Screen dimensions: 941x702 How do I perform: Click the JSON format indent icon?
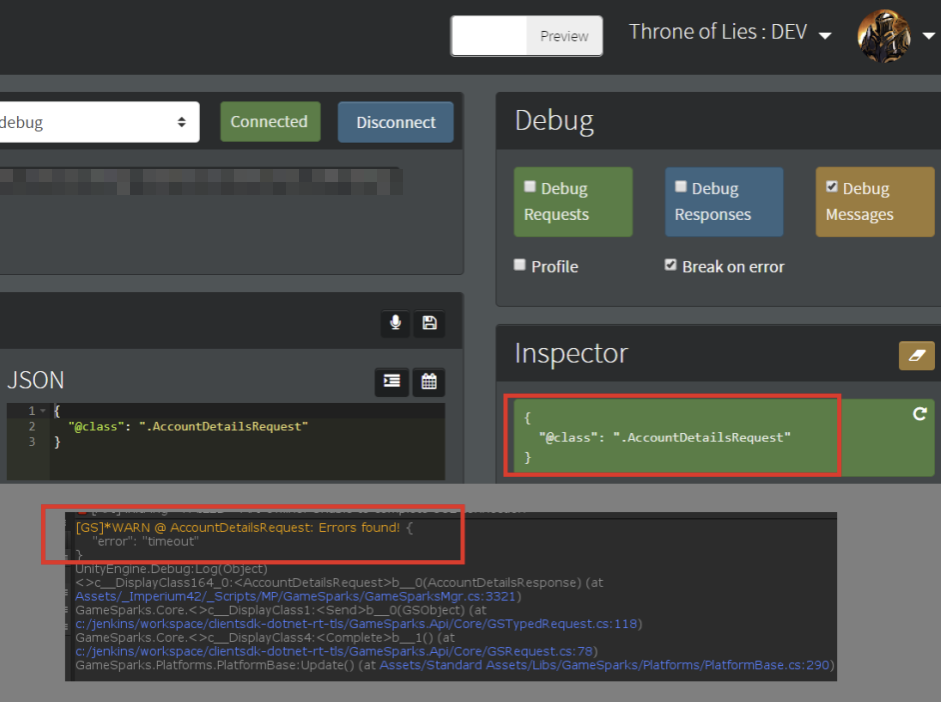click(392, 382)
